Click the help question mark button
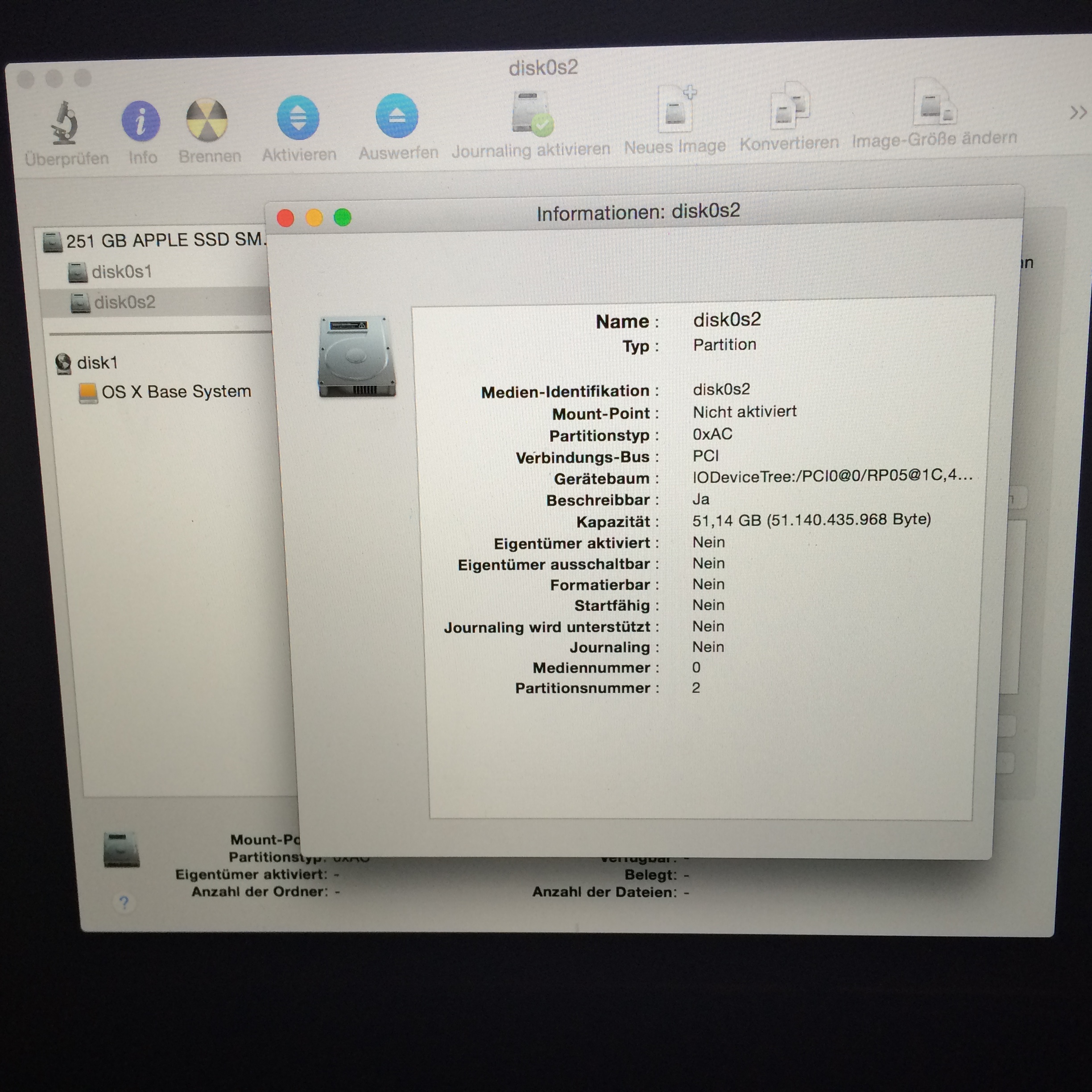 [124, 902]
